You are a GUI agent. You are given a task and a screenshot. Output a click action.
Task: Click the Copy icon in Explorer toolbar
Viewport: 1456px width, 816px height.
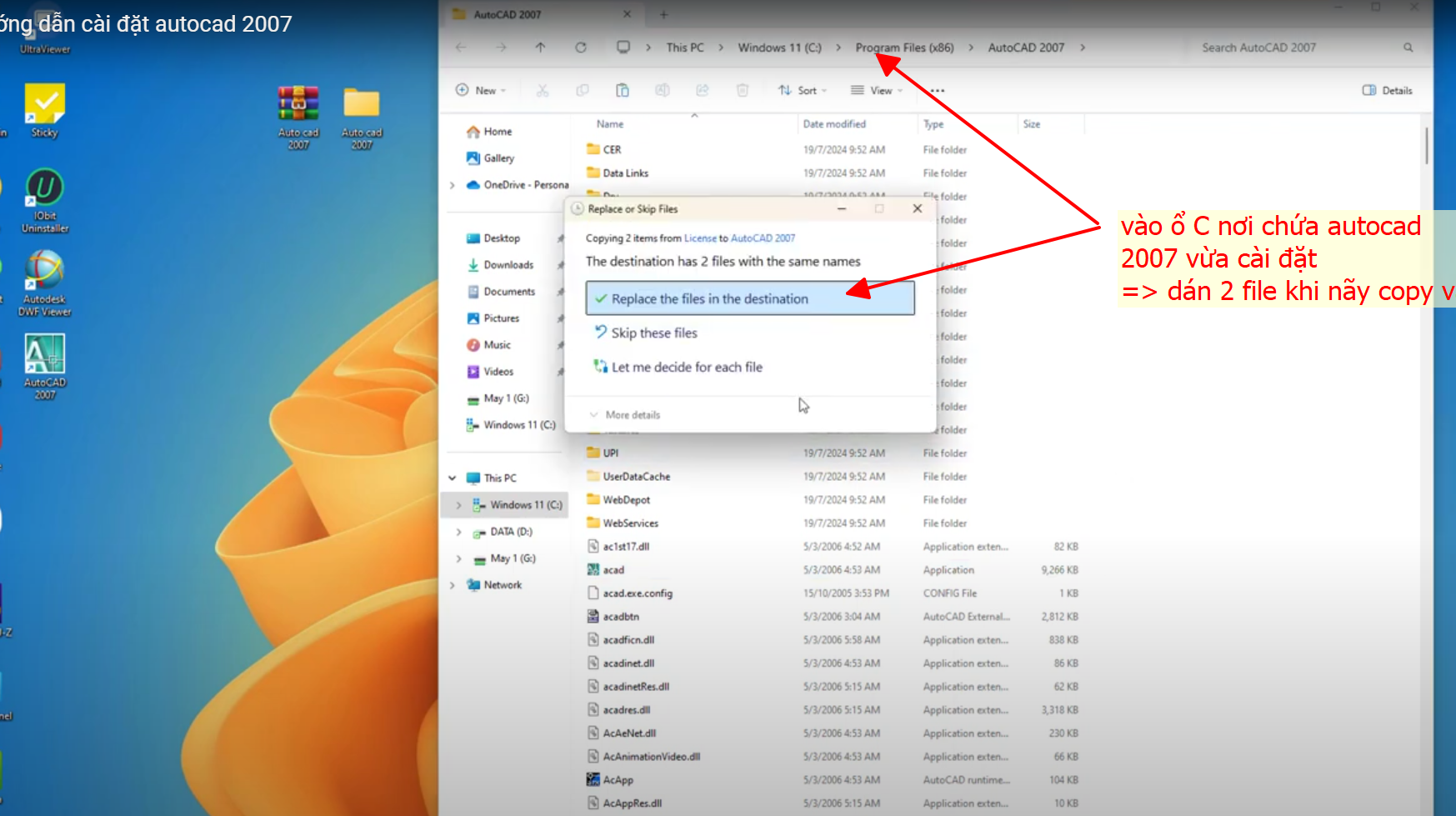point(583,90)
